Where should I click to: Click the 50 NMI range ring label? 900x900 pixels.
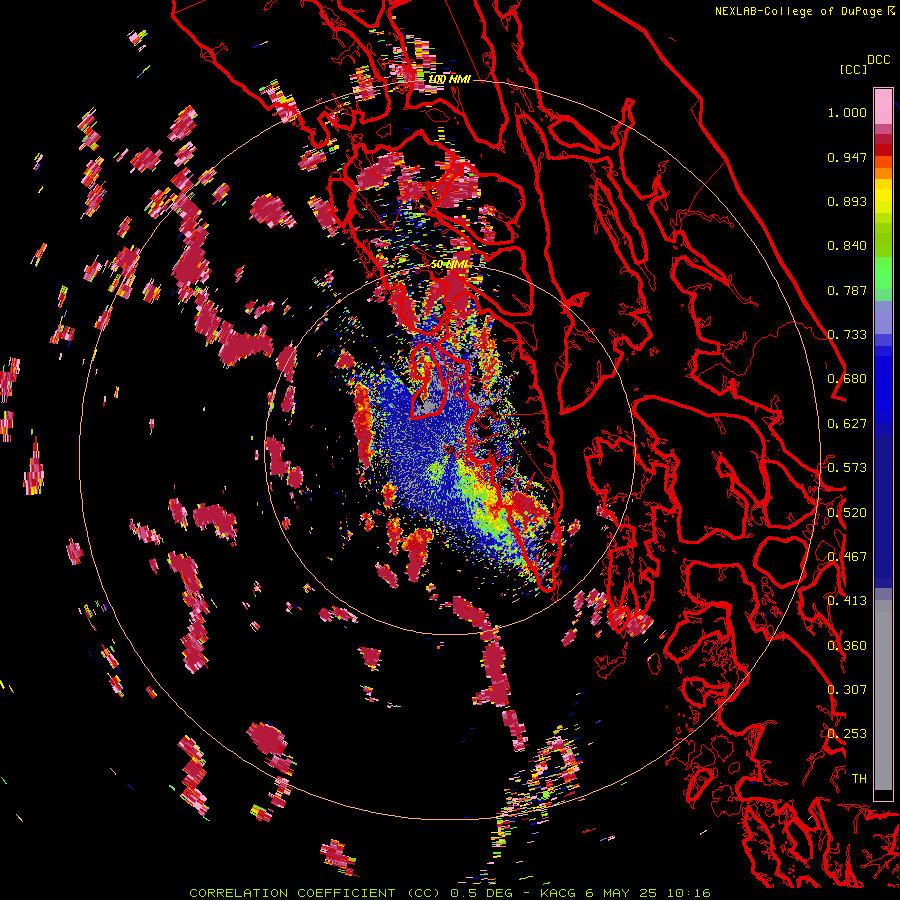click(x=449, y=265)
